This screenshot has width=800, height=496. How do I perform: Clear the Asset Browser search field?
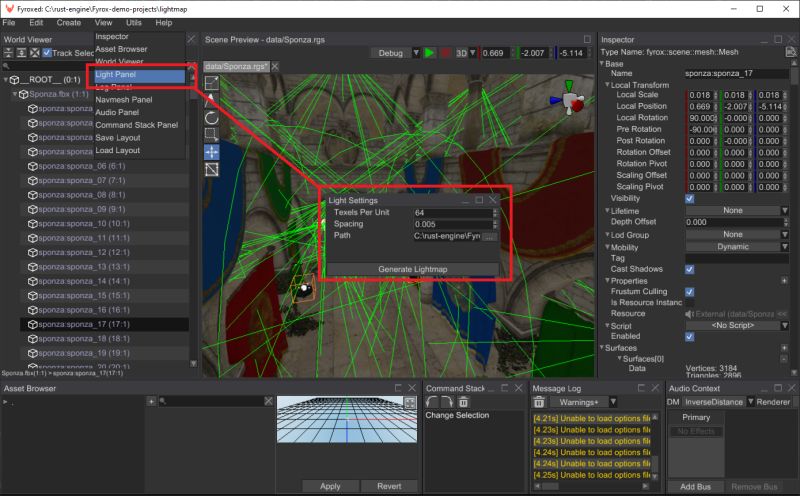(x=268, y=402)
